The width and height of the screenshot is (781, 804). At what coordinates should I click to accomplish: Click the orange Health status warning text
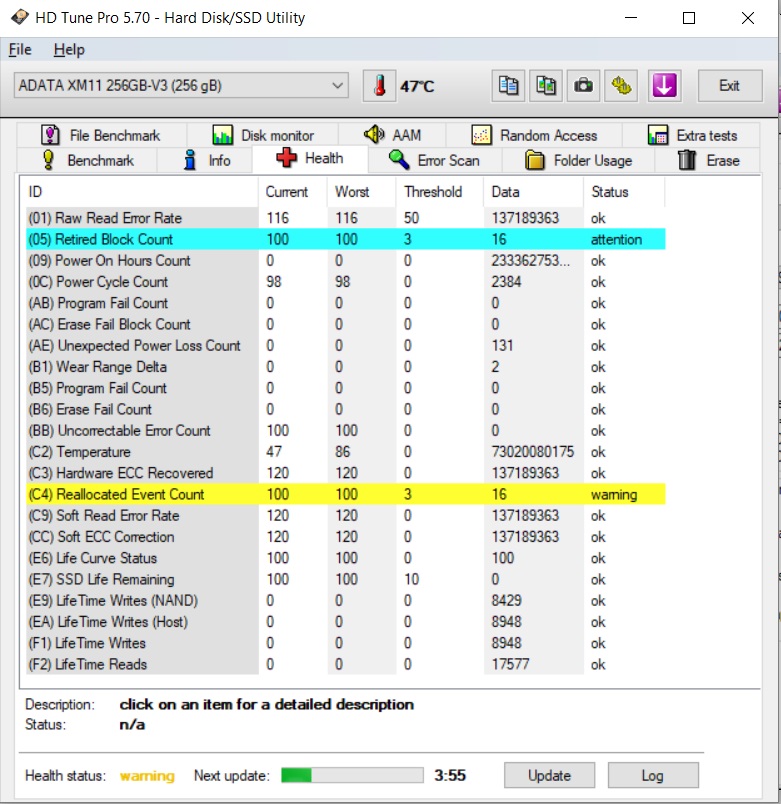pyautogui.click(x=147, y=776)
